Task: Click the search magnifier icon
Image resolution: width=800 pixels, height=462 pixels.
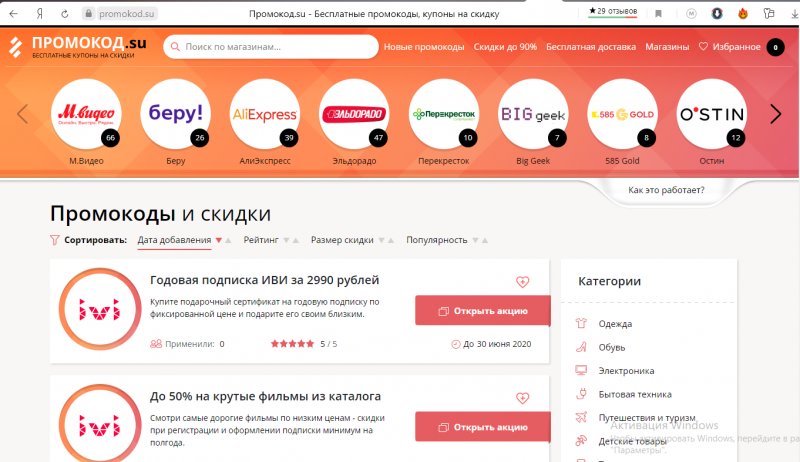Action: 175,47
